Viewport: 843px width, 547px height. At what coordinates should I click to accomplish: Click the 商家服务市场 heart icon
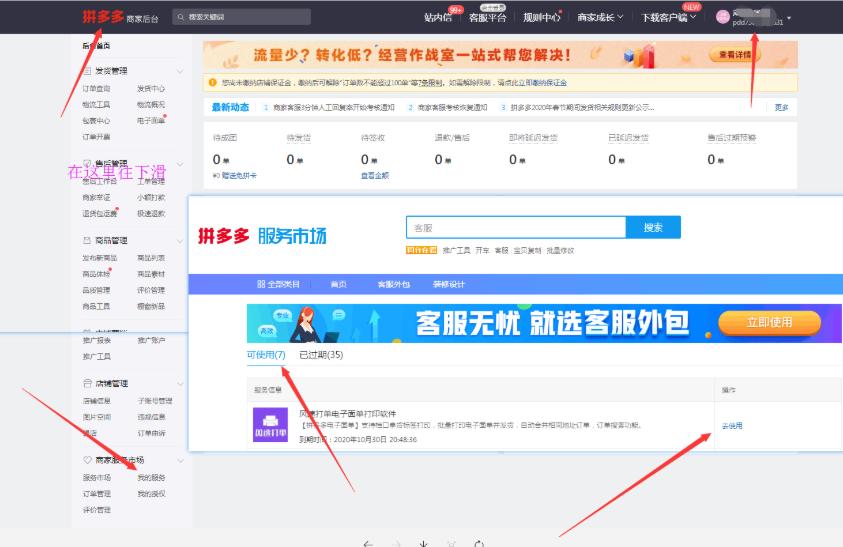point(87,460)
